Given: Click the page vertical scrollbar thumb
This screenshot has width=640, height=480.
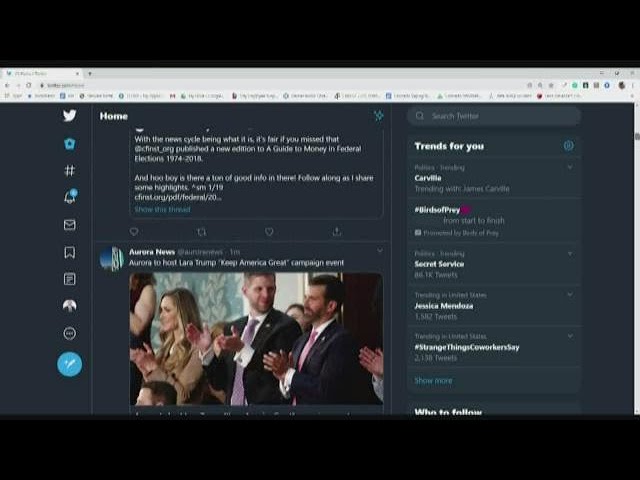Looking at the screenshot, I should [x=637, y=136].
